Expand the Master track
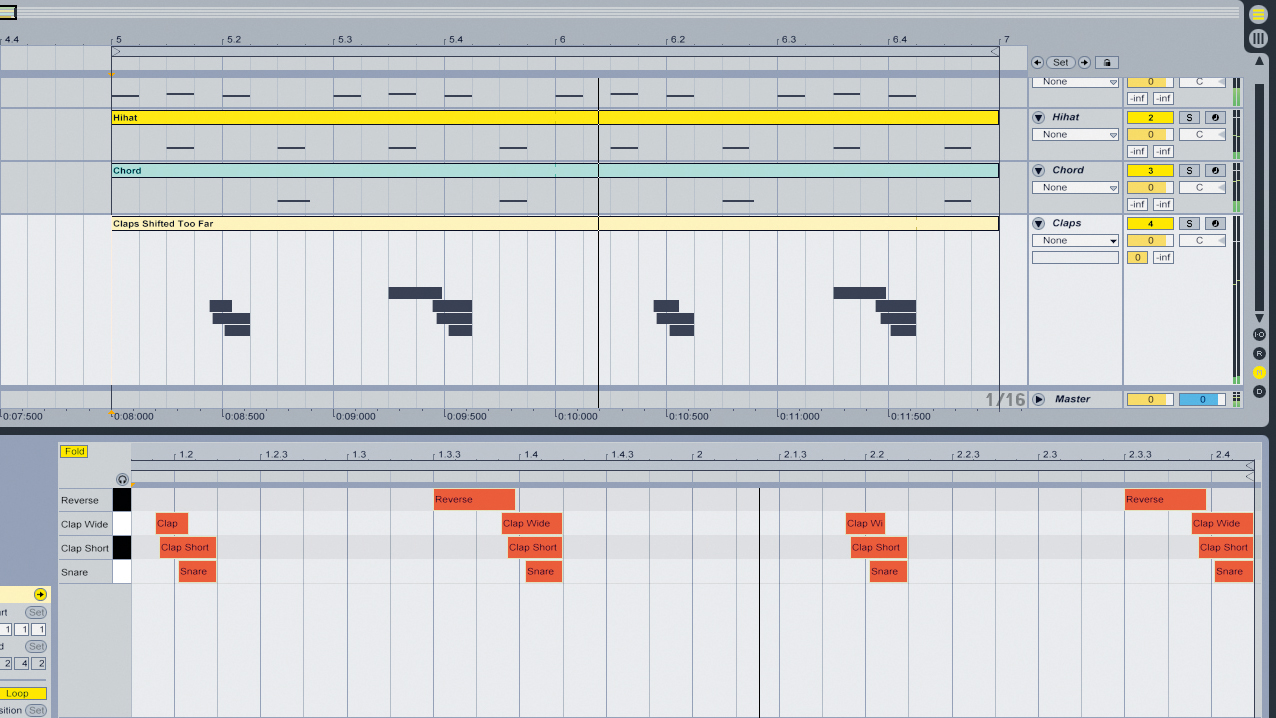1276x718 pixels. click(1038, 399)
